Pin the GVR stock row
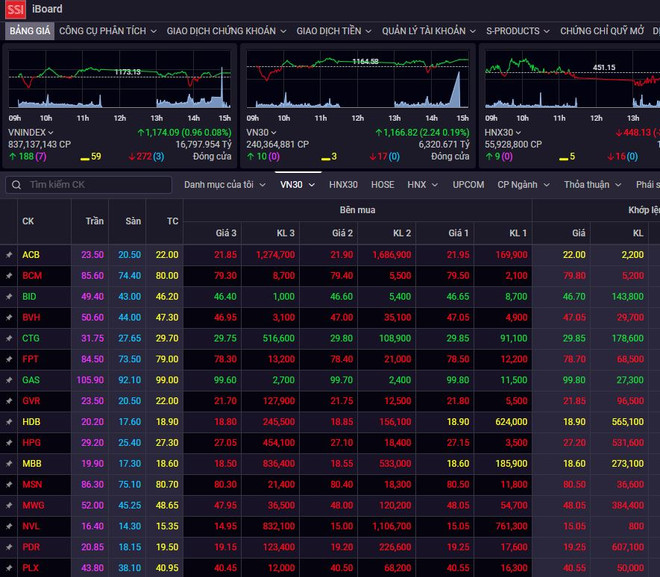This screenshot has height=577, width=660. [9, 401]
